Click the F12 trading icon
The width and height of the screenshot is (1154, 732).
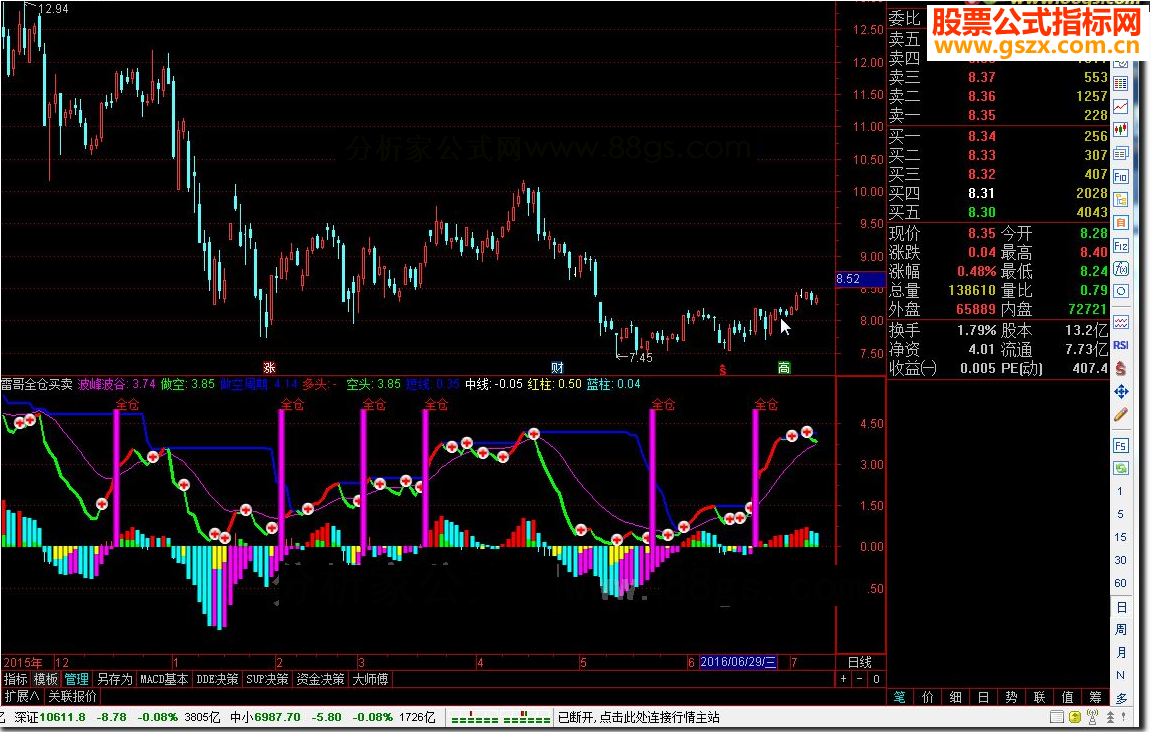[x=1121, y=245]
